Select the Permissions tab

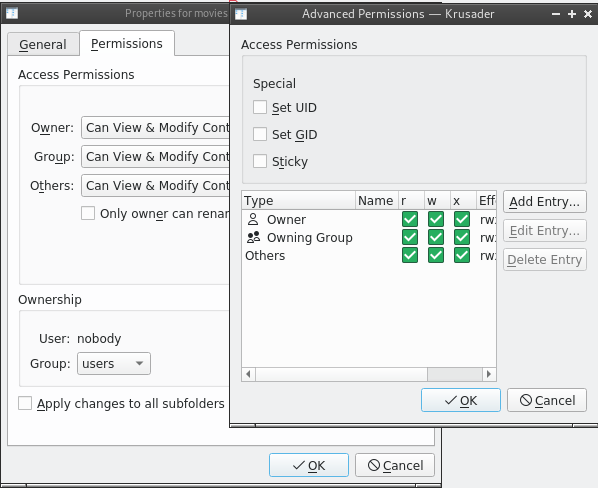point(127,43)
